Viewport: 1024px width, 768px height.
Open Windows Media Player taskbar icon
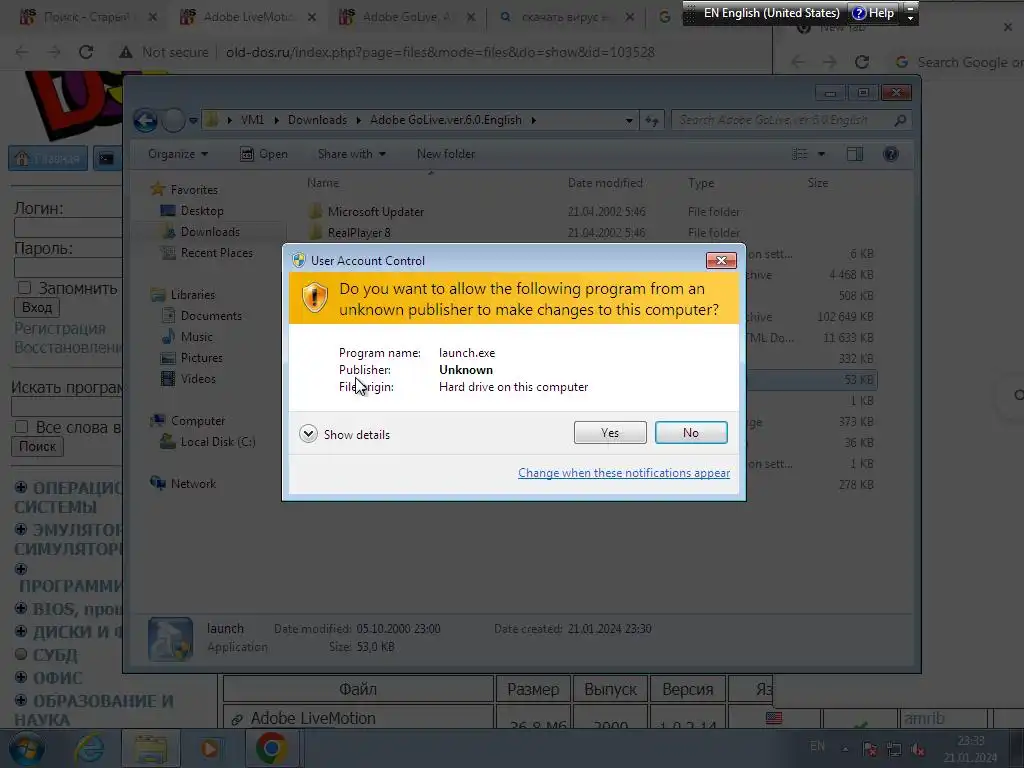tap(210, 748)
